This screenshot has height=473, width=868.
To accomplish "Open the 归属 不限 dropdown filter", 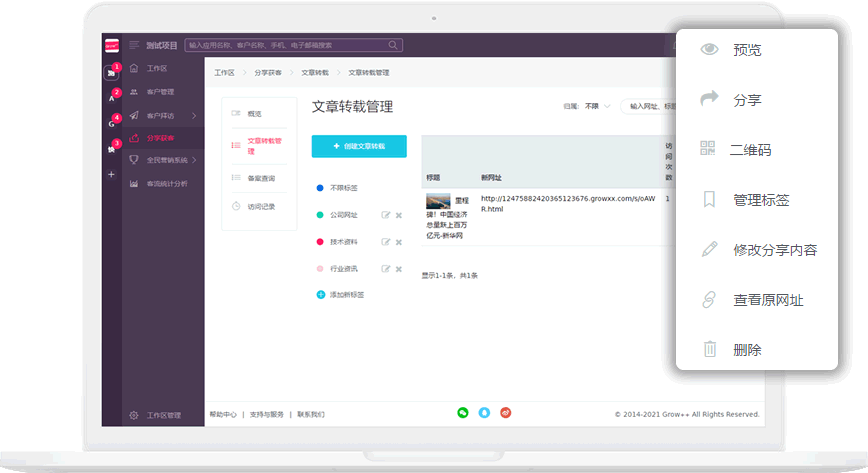I will point(597,106).
